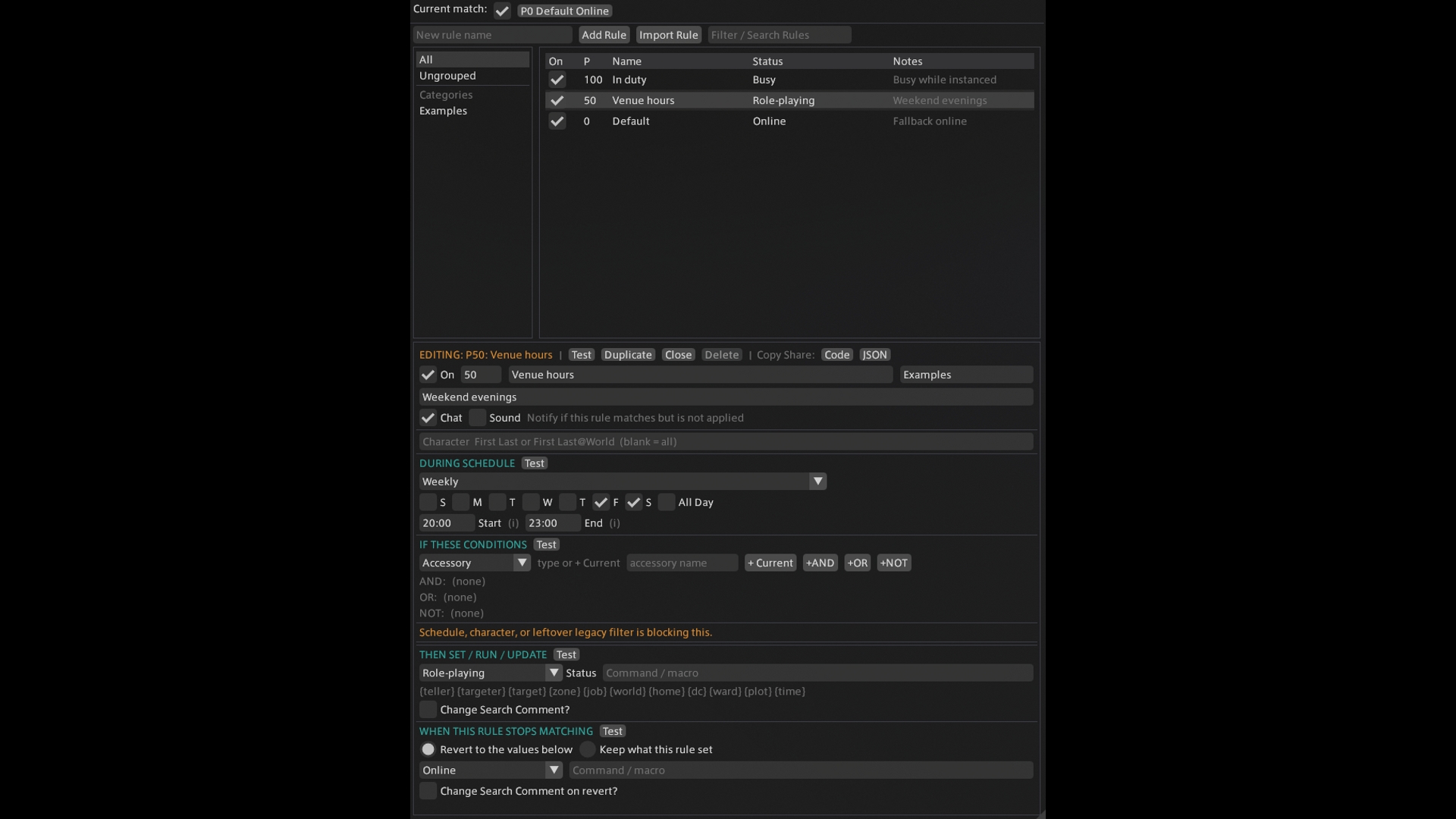Open the Examples category
The height and width of the screenshot is (819, 1456).
(472, 111)
